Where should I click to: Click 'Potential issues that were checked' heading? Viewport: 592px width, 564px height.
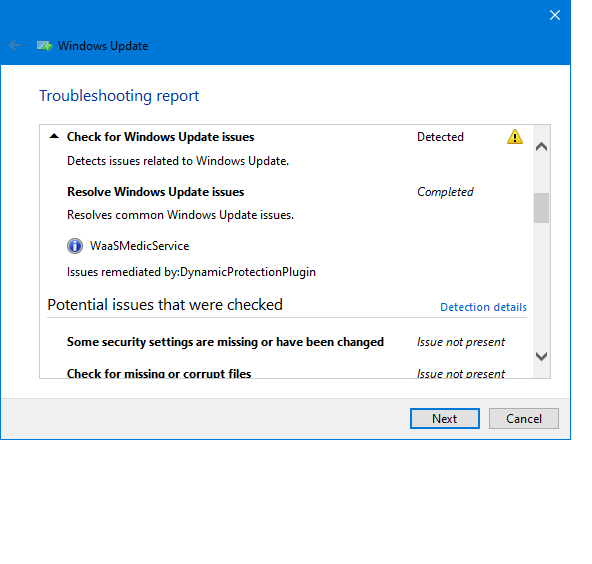(x=165, y=305)
